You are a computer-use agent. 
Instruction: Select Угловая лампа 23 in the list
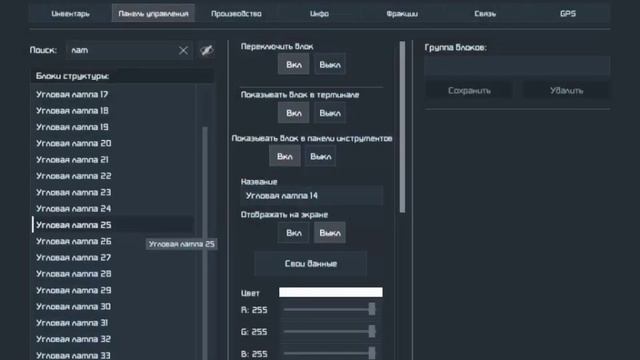coord(113,192)
